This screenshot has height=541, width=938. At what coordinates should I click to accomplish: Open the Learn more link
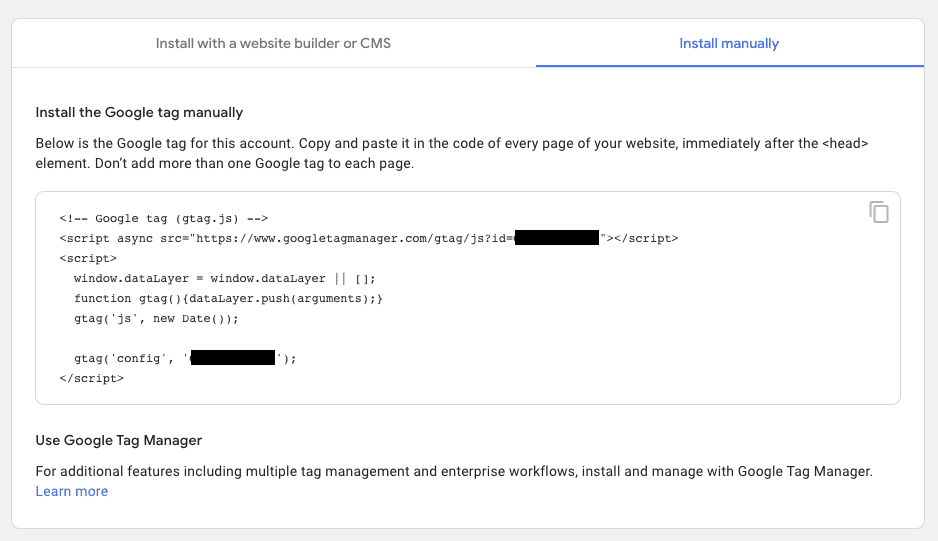pos(72,491)
